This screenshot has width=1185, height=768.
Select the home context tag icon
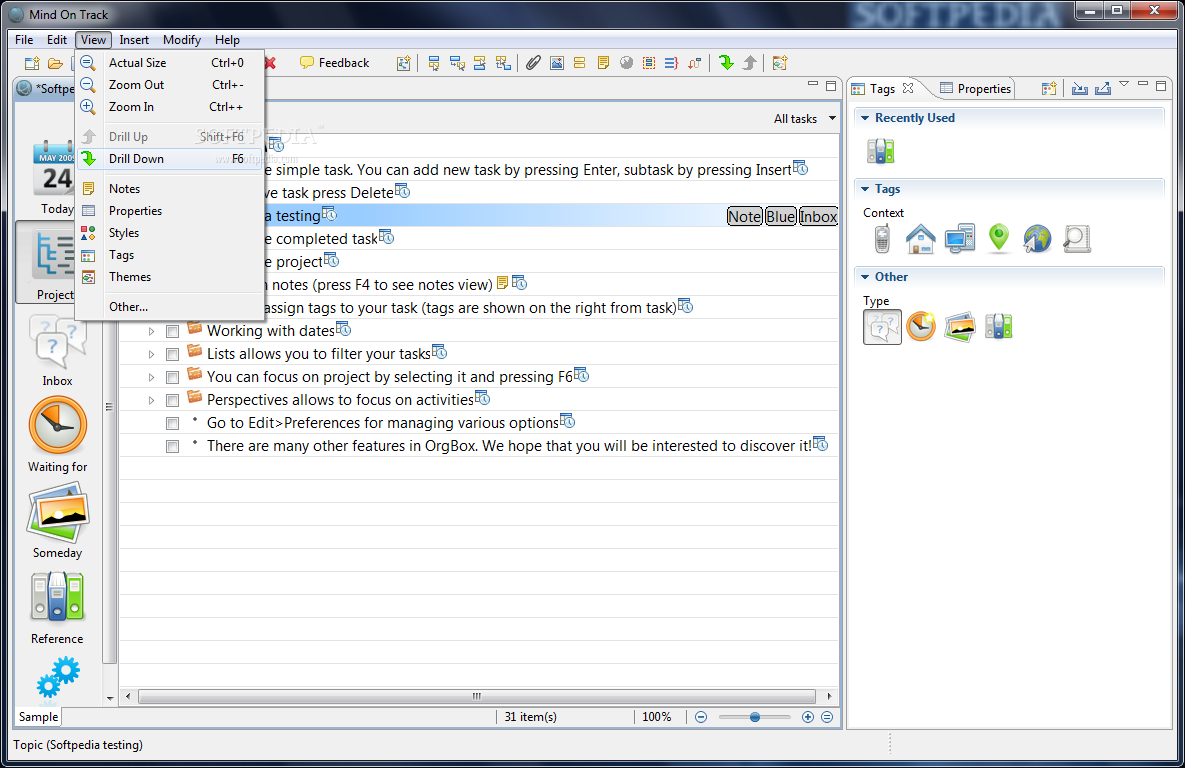point(920,239)
